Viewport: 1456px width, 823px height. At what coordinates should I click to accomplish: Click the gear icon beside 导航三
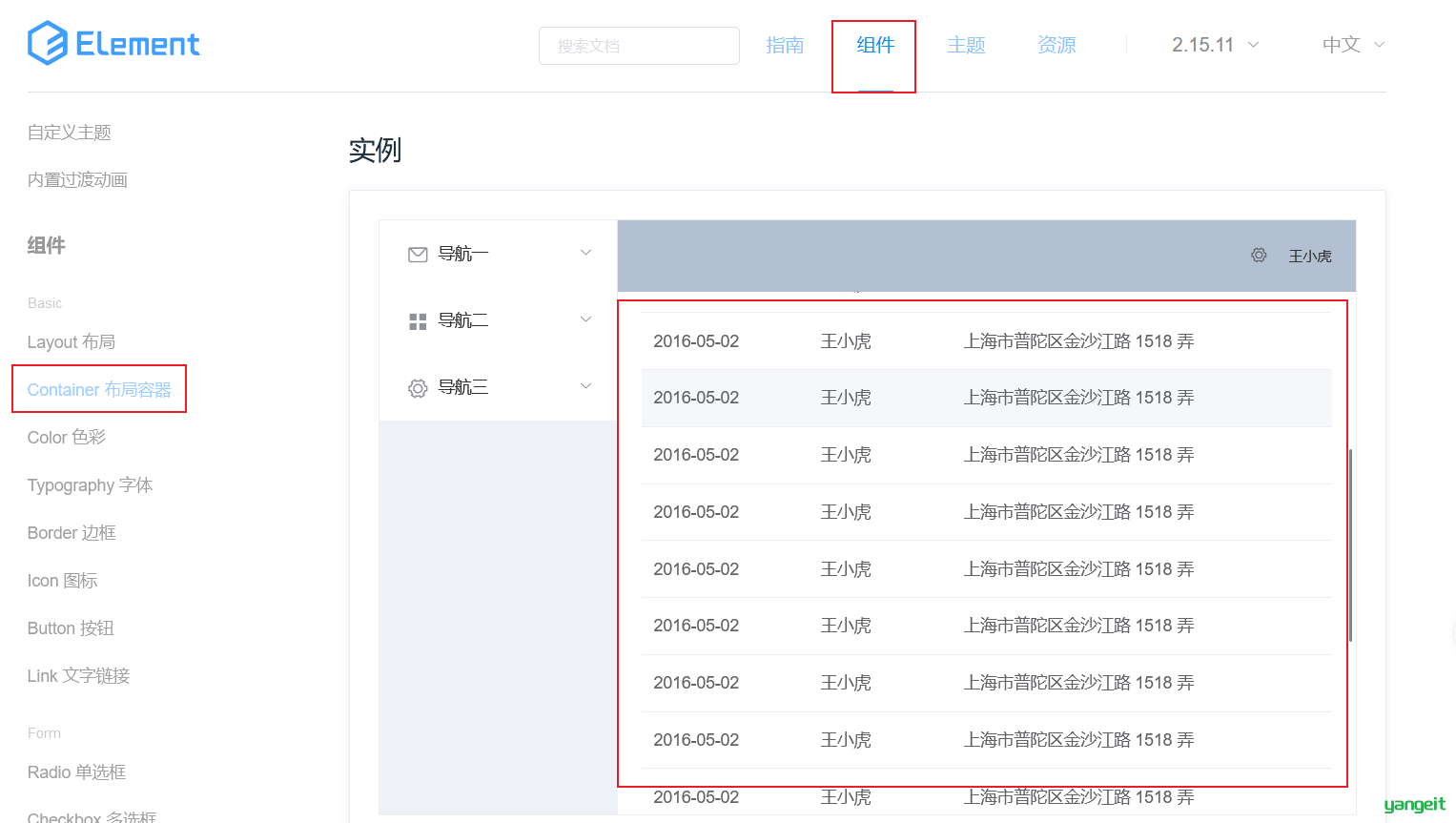click(x=418, y=388)
